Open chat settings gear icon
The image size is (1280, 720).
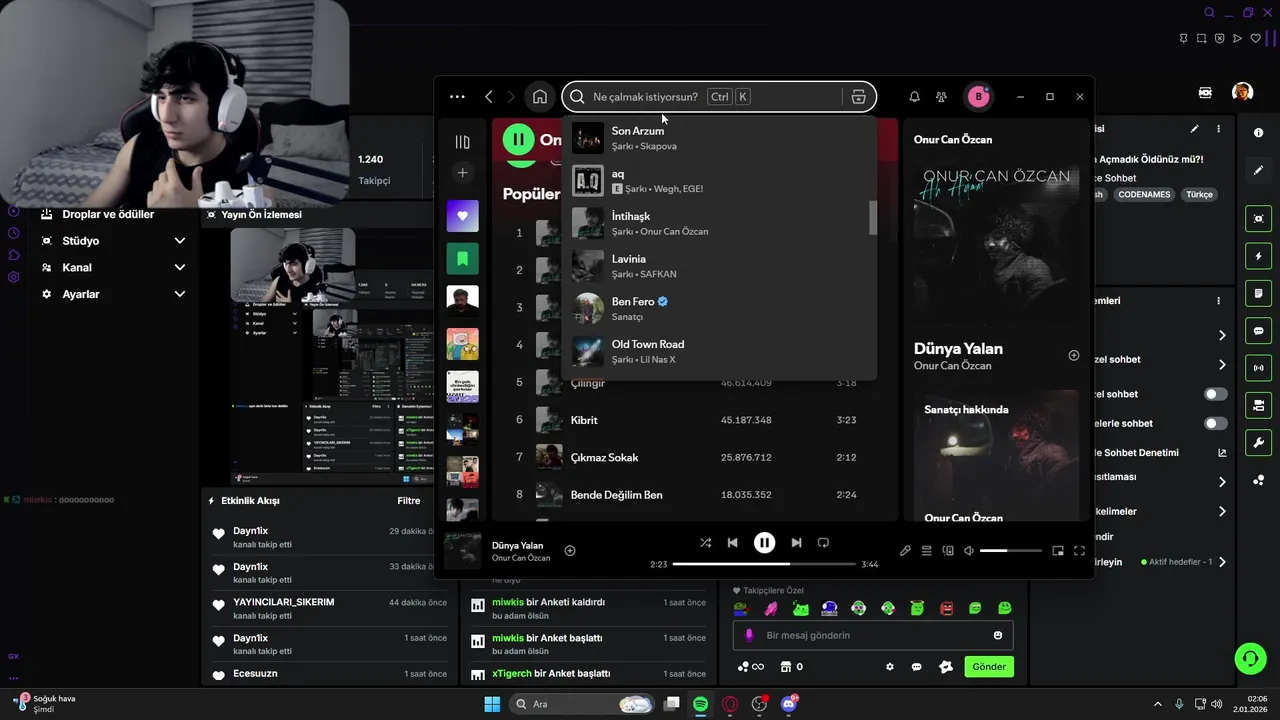pyautogui.click(x=890, y=667)
